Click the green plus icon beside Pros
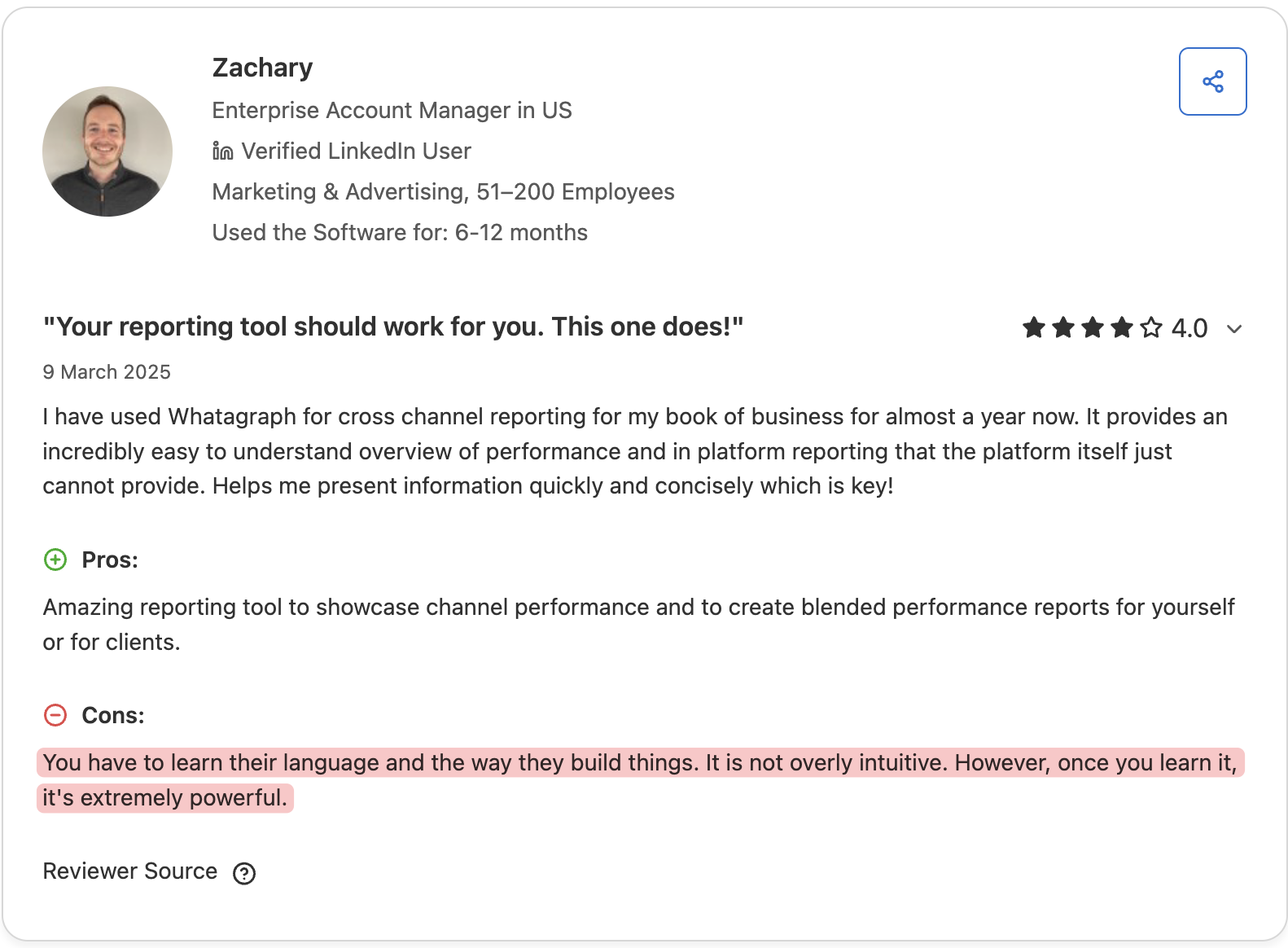Image resolution: width=1288 pixels, height=948 pixels. (x=55, y=560)
